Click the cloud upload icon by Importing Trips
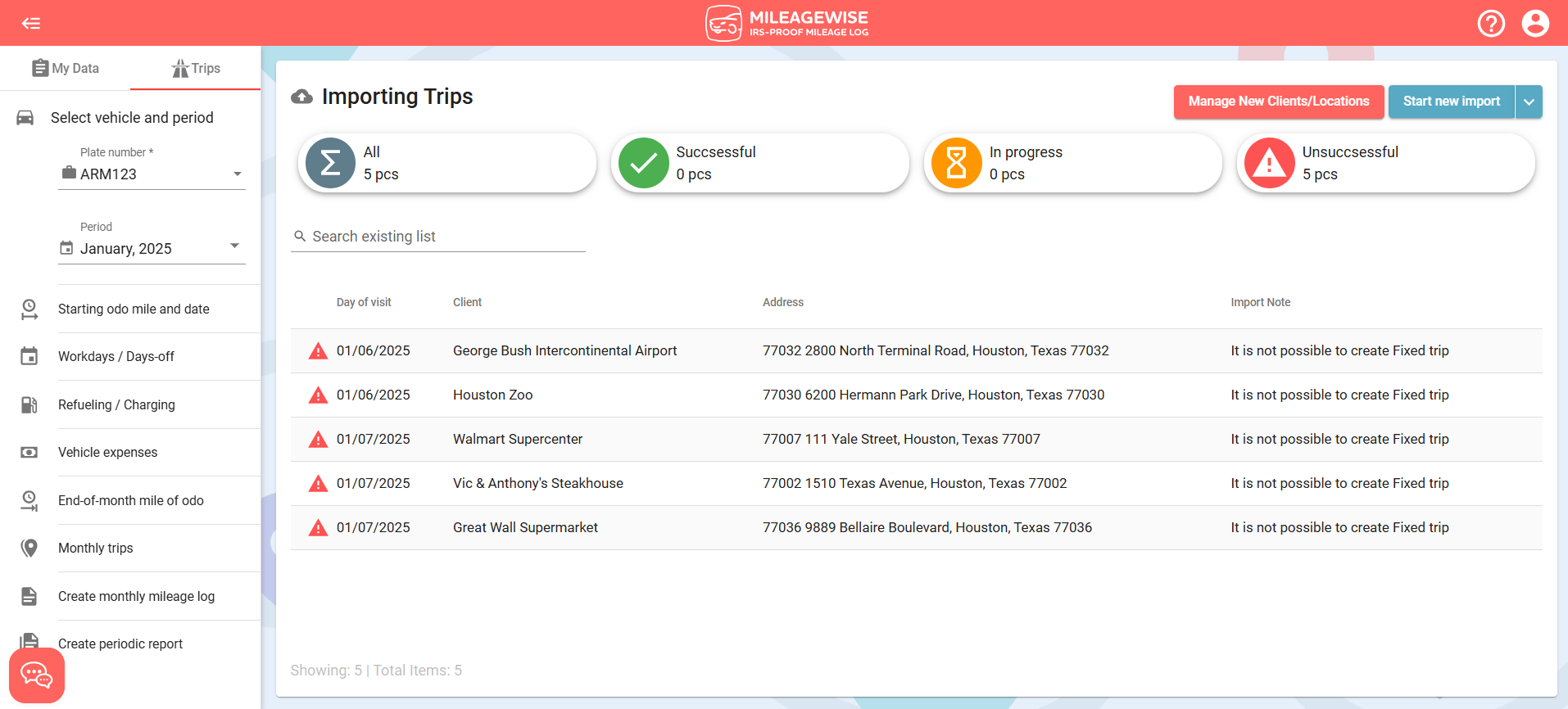 301,97
